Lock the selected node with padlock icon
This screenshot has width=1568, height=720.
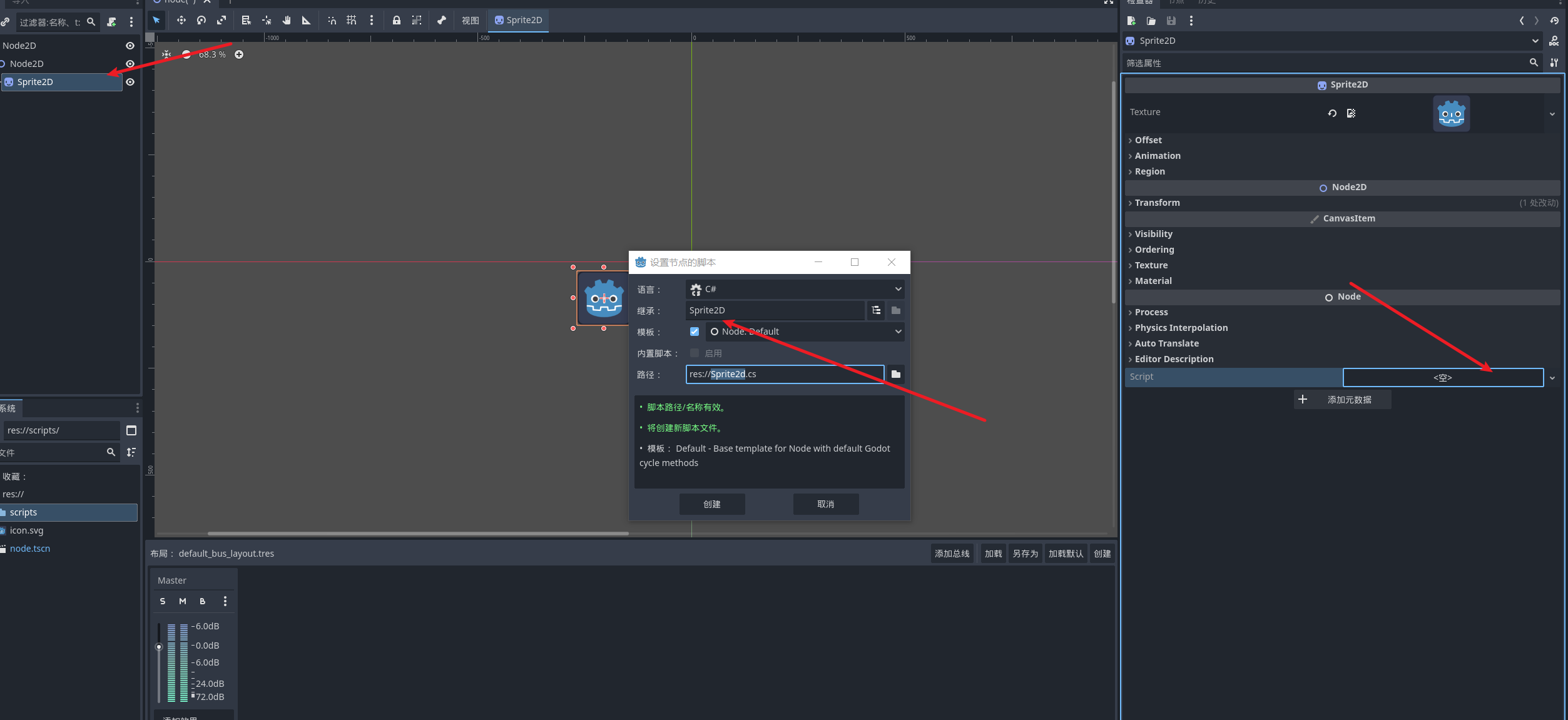(x=397, y=20)
